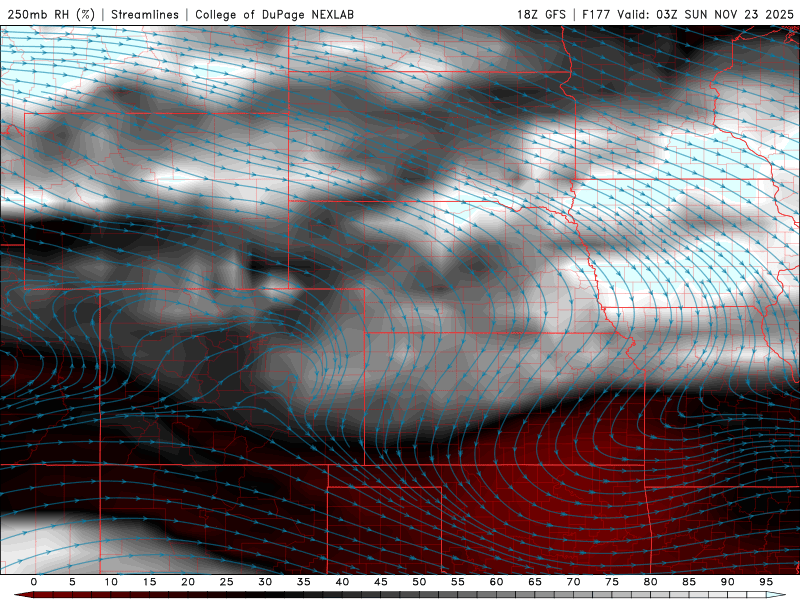Click the "95" RH scale value
800x600 pixels.
[766, 582]
